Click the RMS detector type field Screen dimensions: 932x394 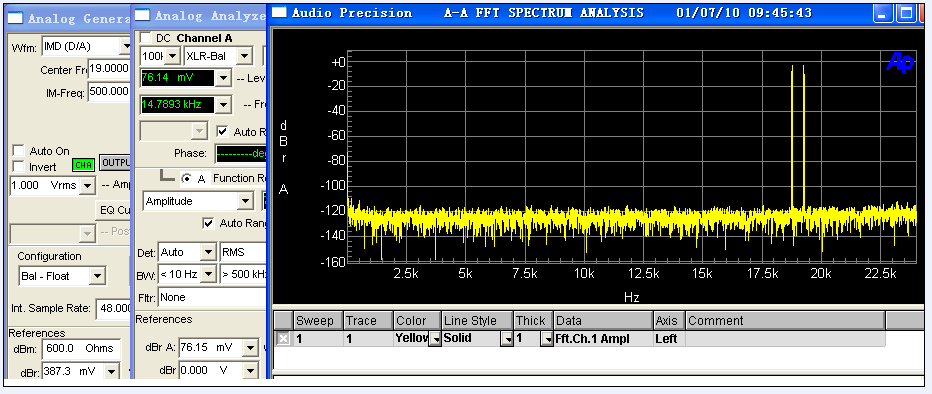tap(243, 253)
